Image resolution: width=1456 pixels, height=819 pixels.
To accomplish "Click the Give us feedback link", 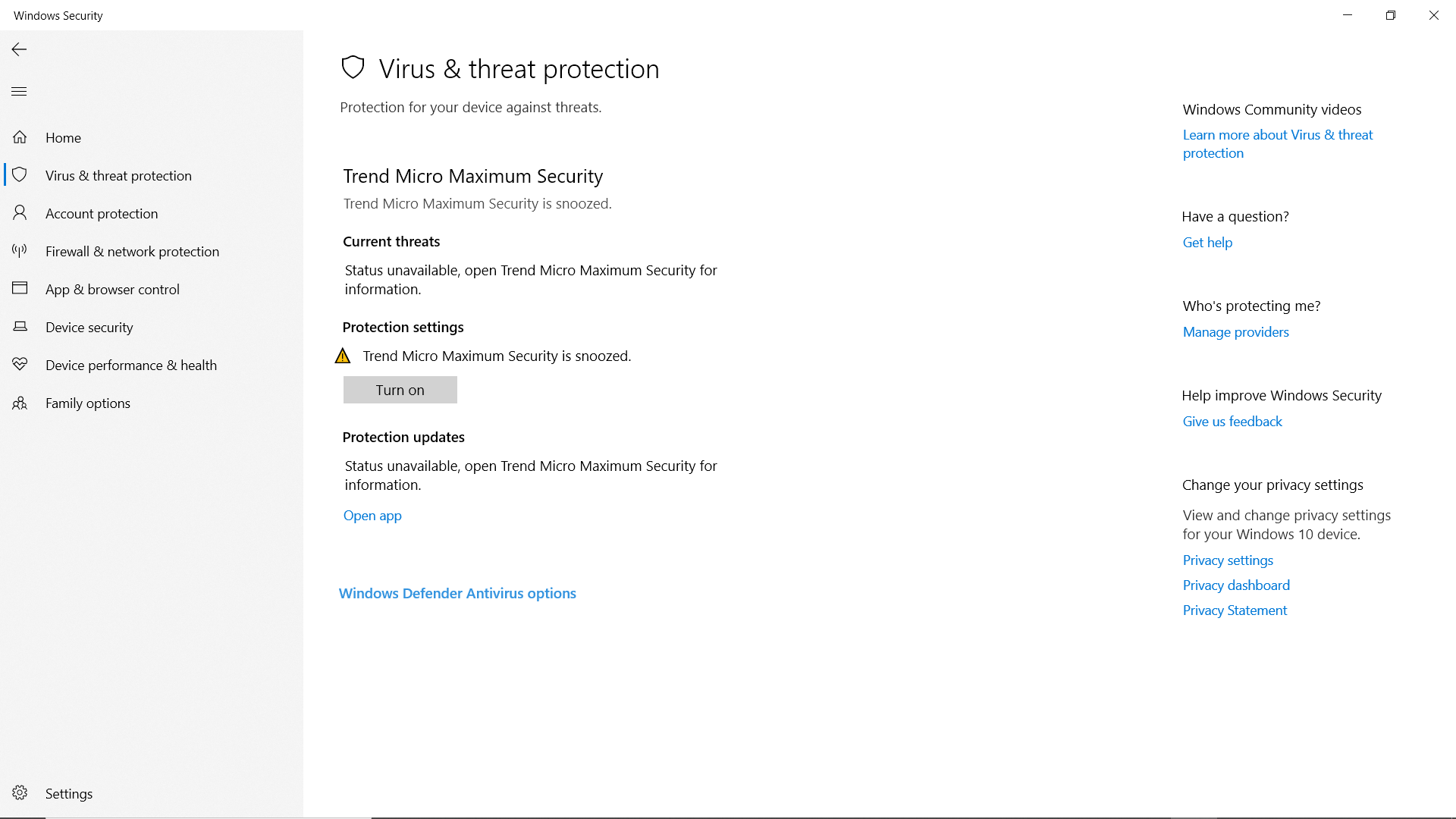I will 1232,421.
